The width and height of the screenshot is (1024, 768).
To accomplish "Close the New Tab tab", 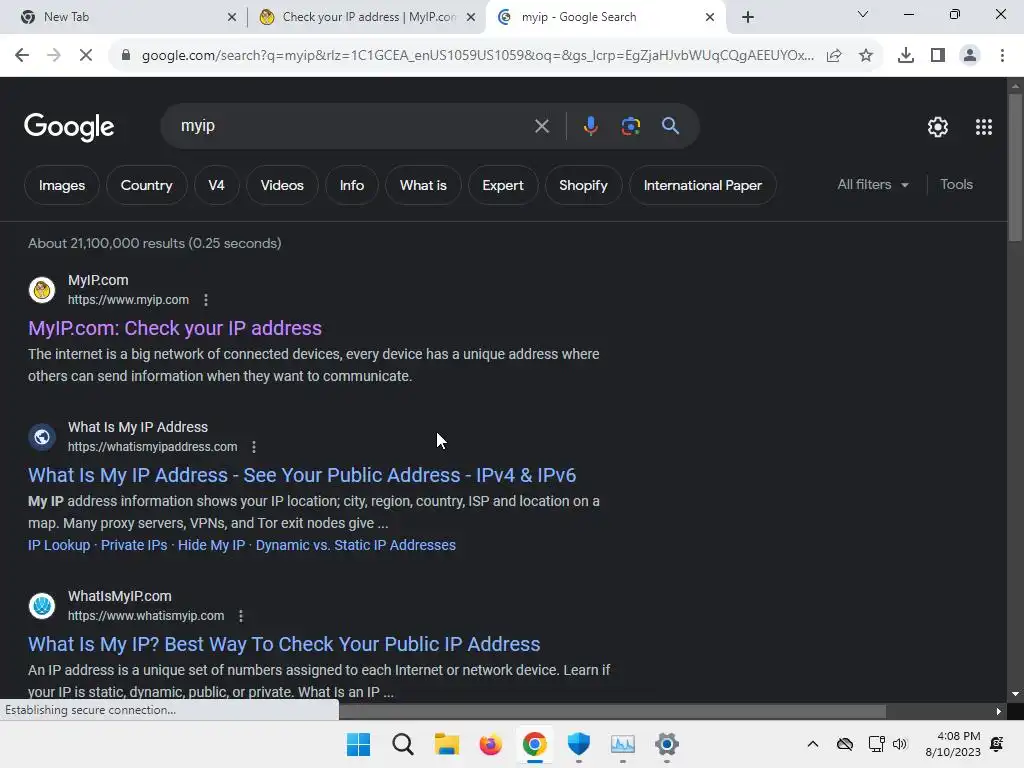I will click(x=232, y=17).
